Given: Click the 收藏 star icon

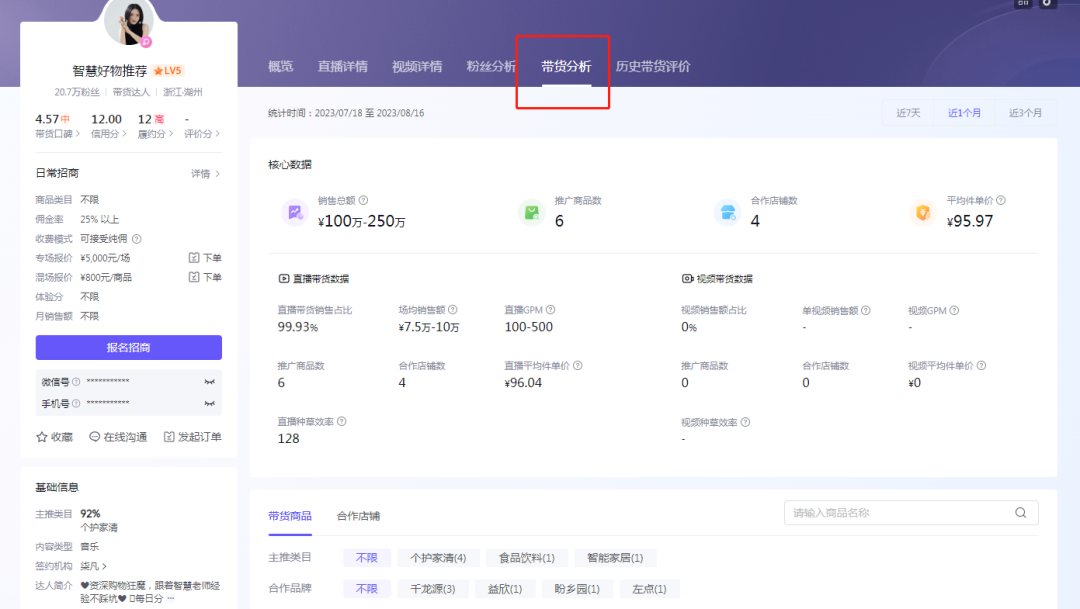Looking at the screenshot, I should 42,437.
